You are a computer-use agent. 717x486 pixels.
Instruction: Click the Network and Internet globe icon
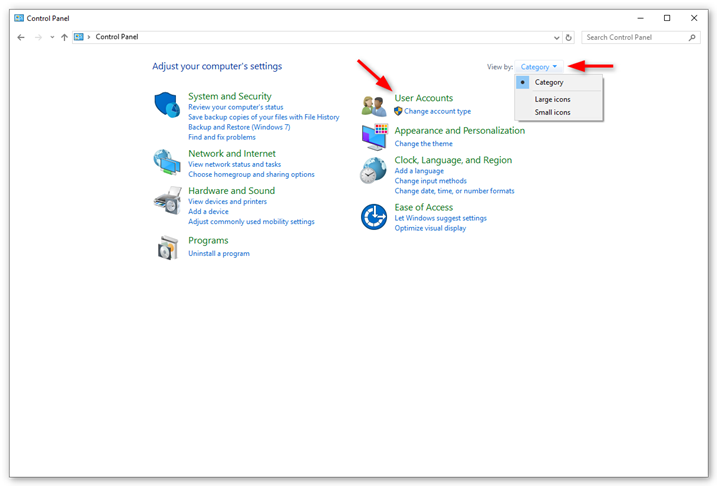pos(167,162)
